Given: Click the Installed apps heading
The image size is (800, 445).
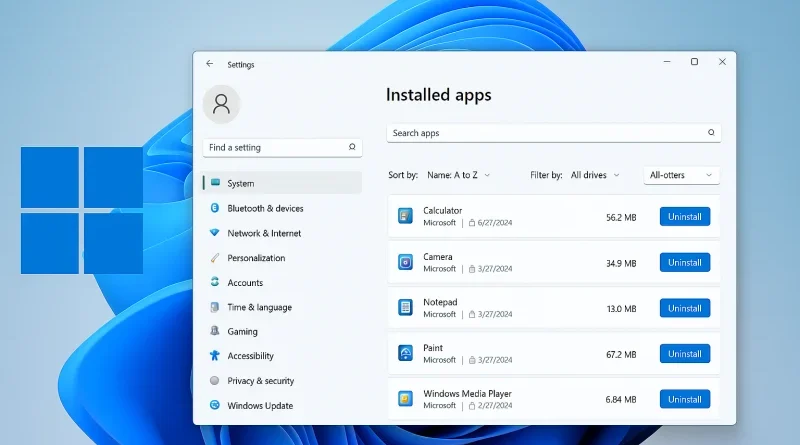Looking at the screenshot, I should [438, 95].
